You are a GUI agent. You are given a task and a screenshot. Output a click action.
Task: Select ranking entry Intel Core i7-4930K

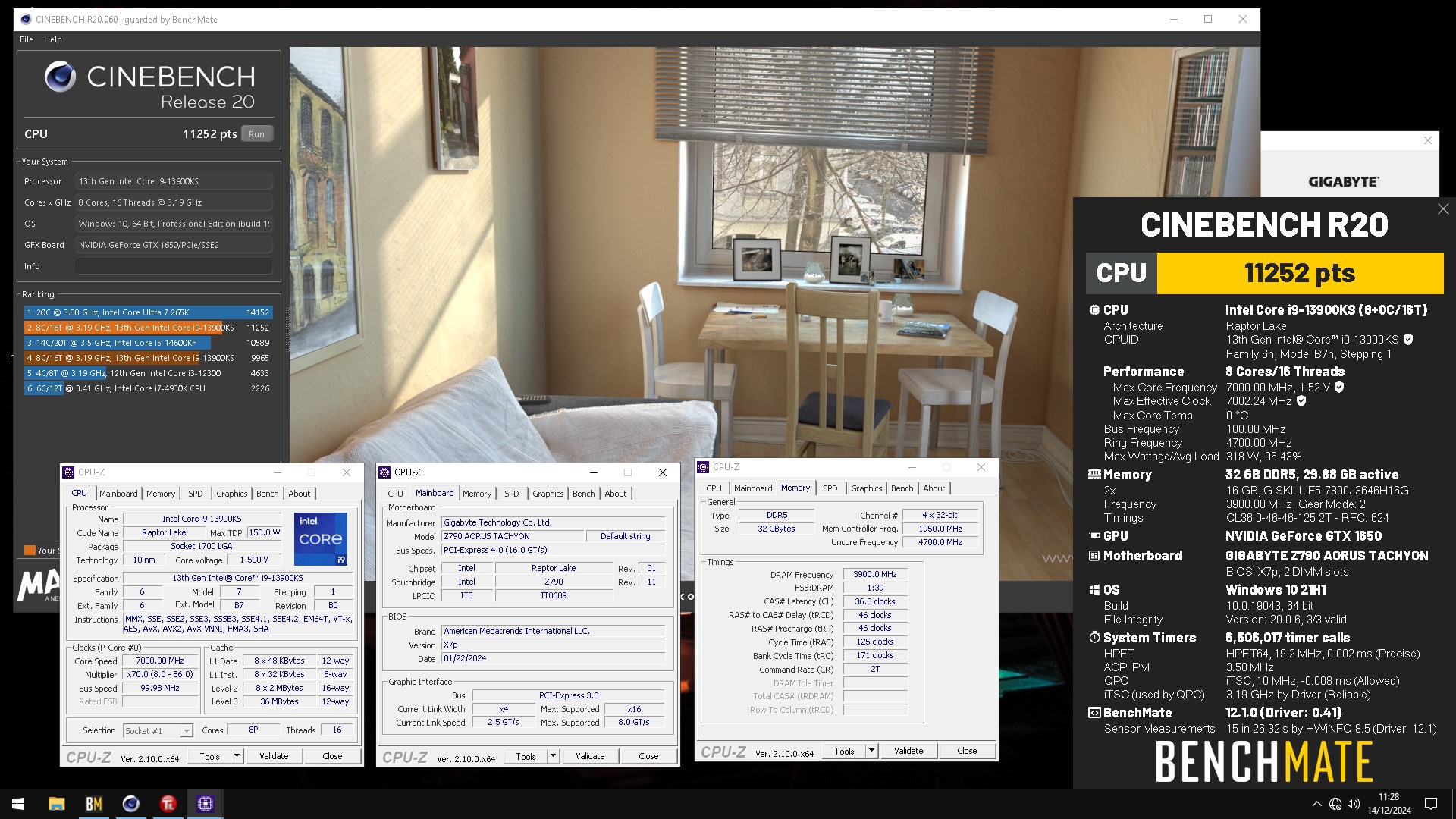coord(147,388)
